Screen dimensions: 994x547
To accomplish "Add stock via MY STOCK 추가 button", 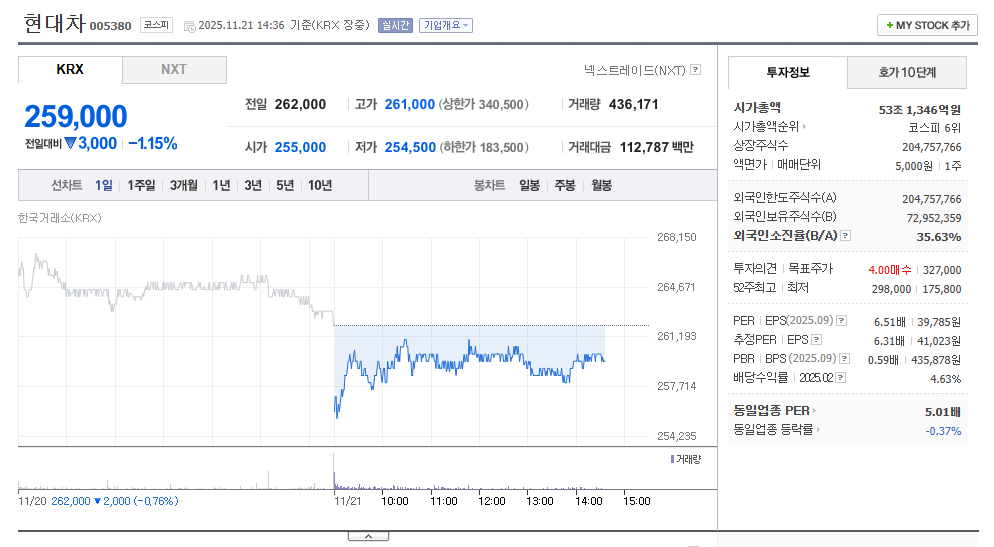I will click(x=927, y=25).
